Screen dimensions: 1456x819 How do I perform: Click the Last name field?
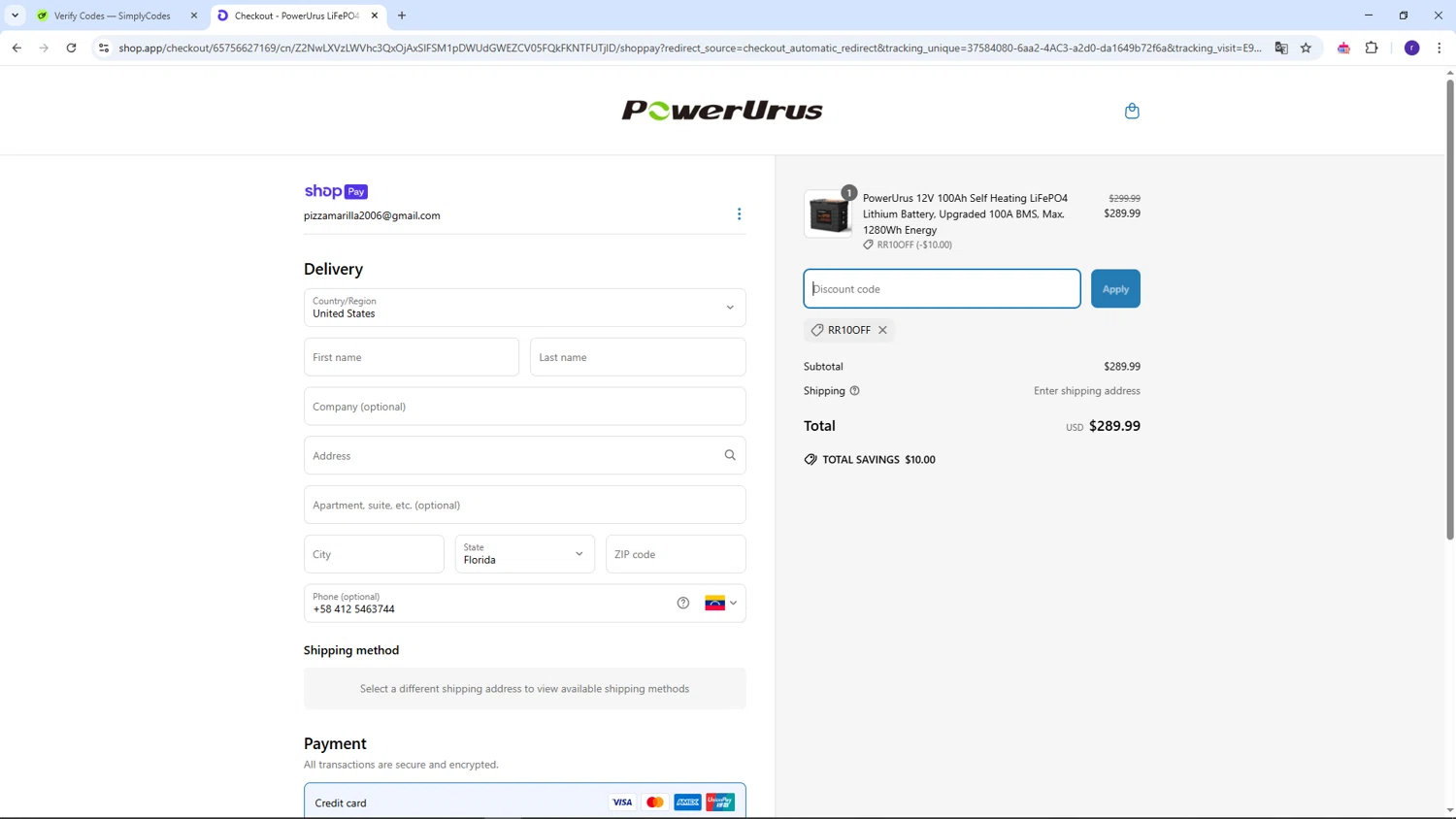[638, 357]
